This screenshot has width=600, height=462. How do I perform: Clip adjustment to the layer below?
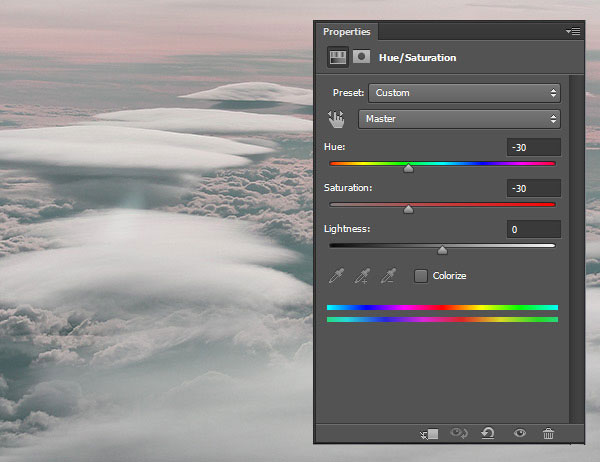click(x=431, y=433)
